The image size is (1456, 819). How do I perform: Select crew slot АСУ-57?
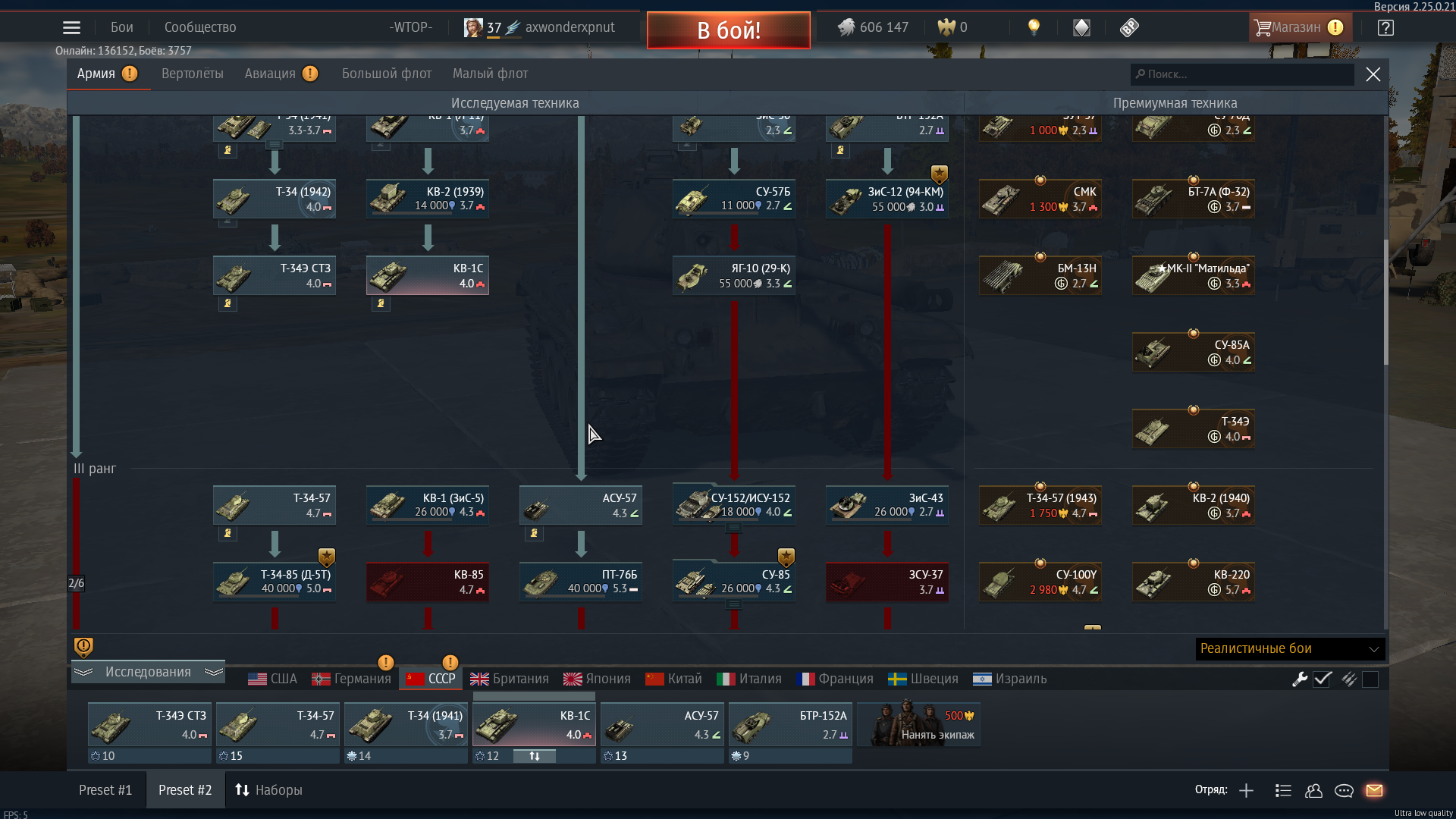click(662, 725)
